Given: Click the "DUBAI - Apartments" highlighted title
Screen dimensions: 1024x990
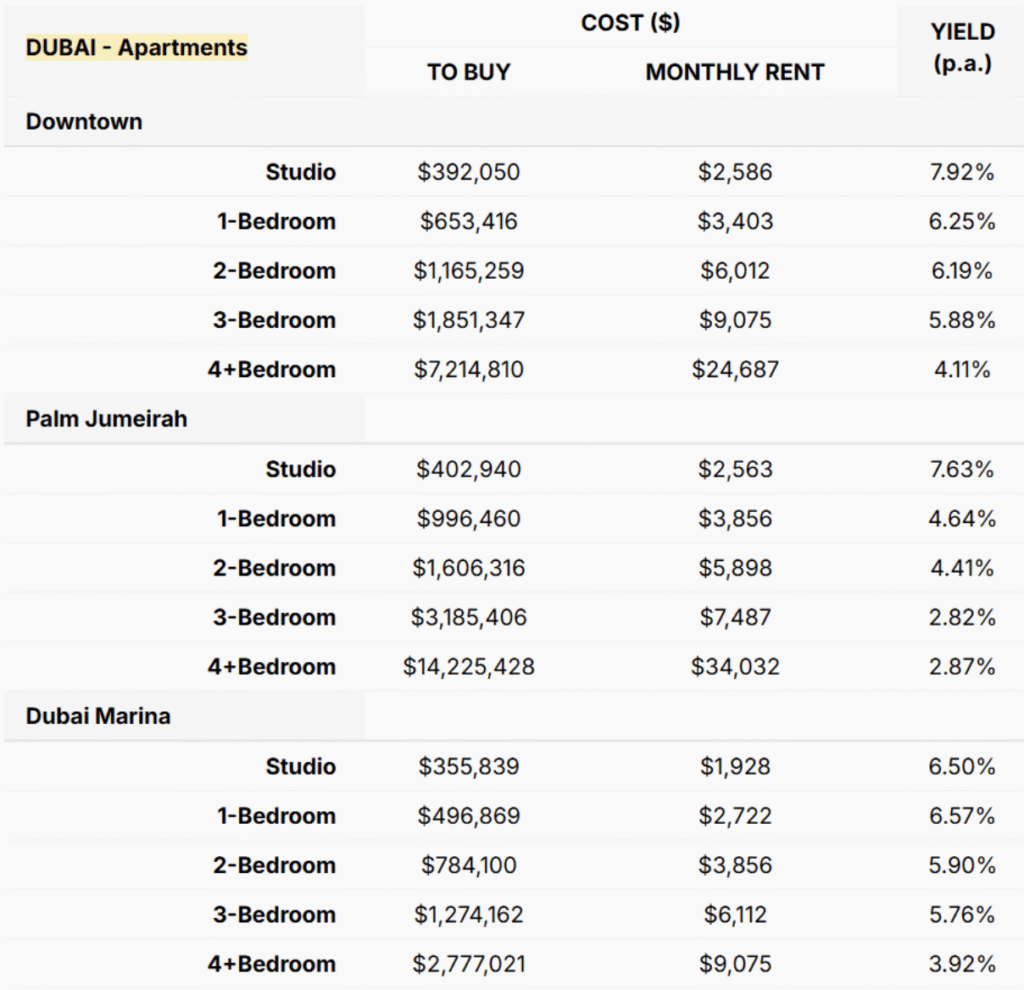Looking at the screenshot, I should [137, 47].
